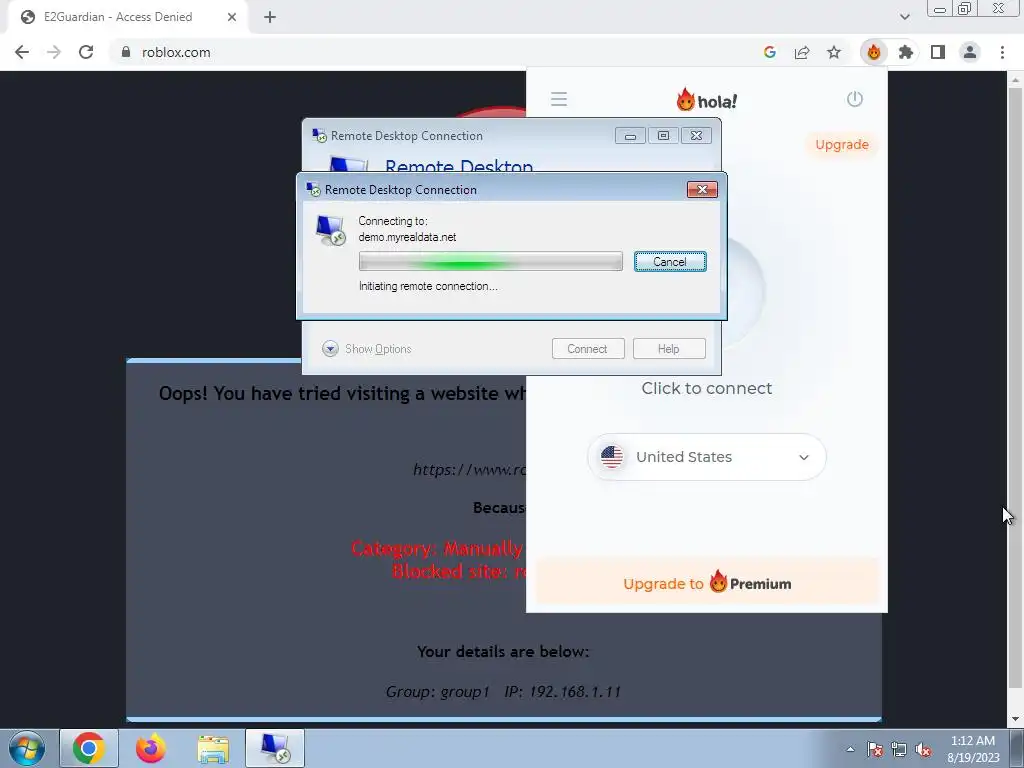
Task: Click the padlock site info icon
Action: (x=126, y=52)
